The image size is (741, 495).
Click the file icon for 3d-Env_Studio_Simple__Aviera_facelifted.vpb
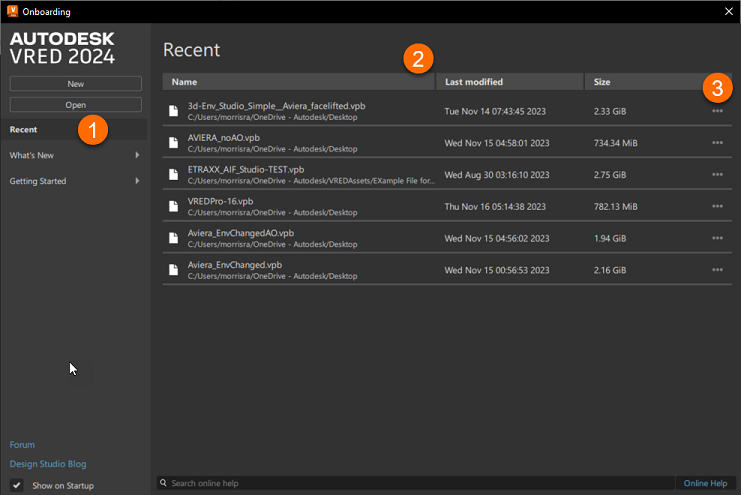click(x=173, y=111)
